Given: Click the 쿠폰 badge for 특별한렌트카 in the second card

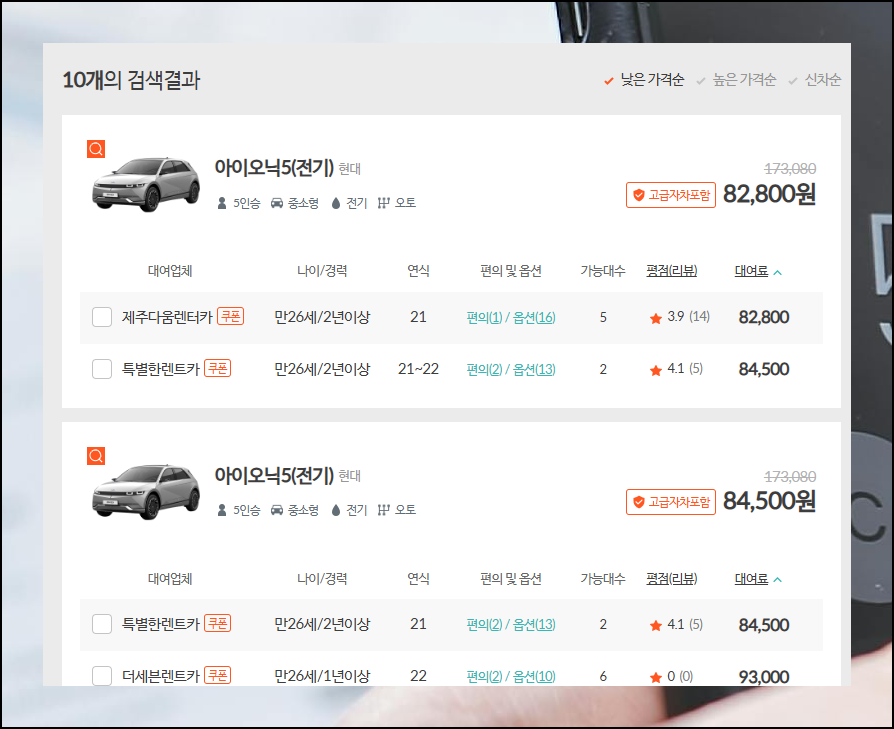Looking at the screenshot, I should pyautogui.click(x=217, y=624).
